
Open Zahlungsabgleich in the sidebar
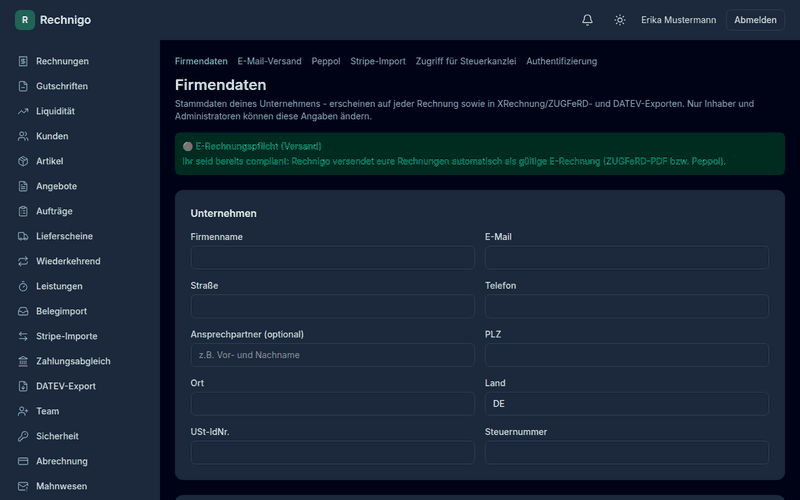(73, 361)
